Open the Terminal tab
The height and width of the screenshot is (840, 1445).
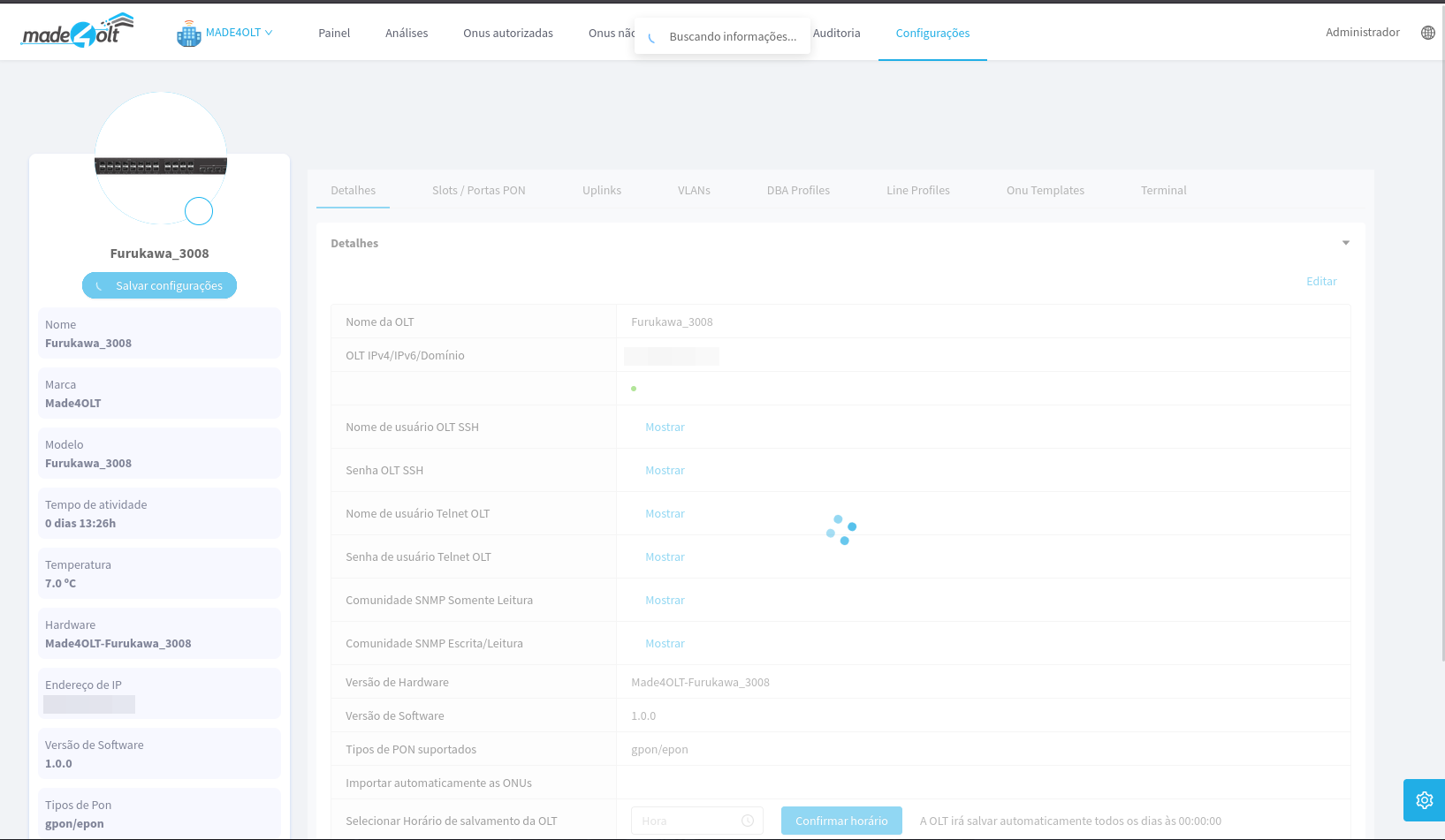click(1163, 191)
